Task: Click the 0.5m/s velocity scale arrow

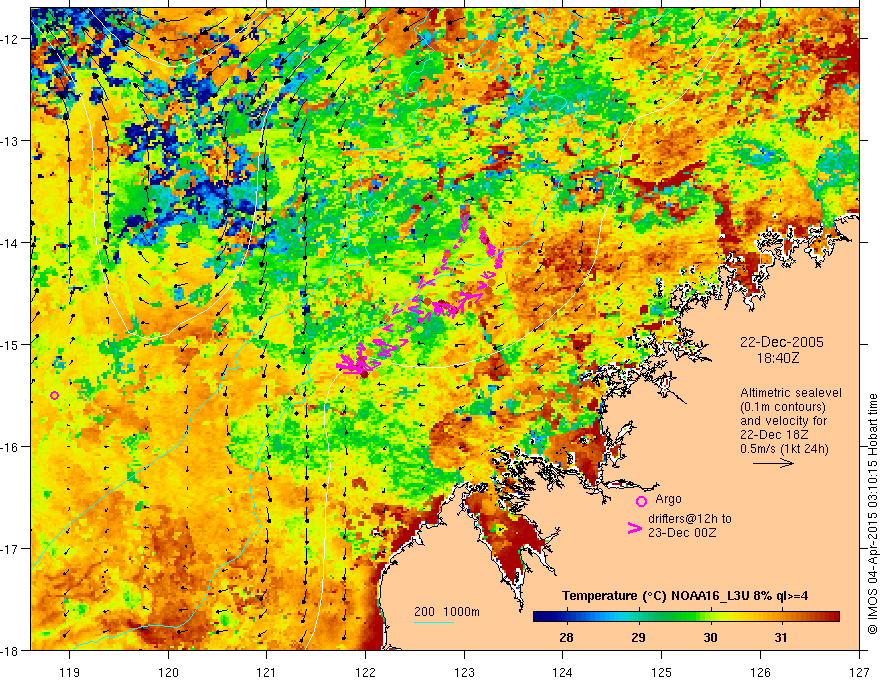Action: click(x=773, y=463)
